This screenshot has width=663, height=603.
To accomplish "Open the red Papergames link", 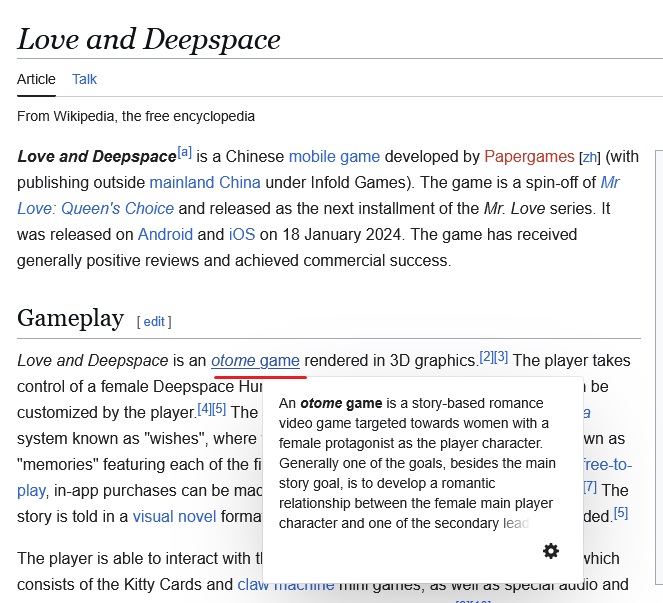I will (529, 156).
